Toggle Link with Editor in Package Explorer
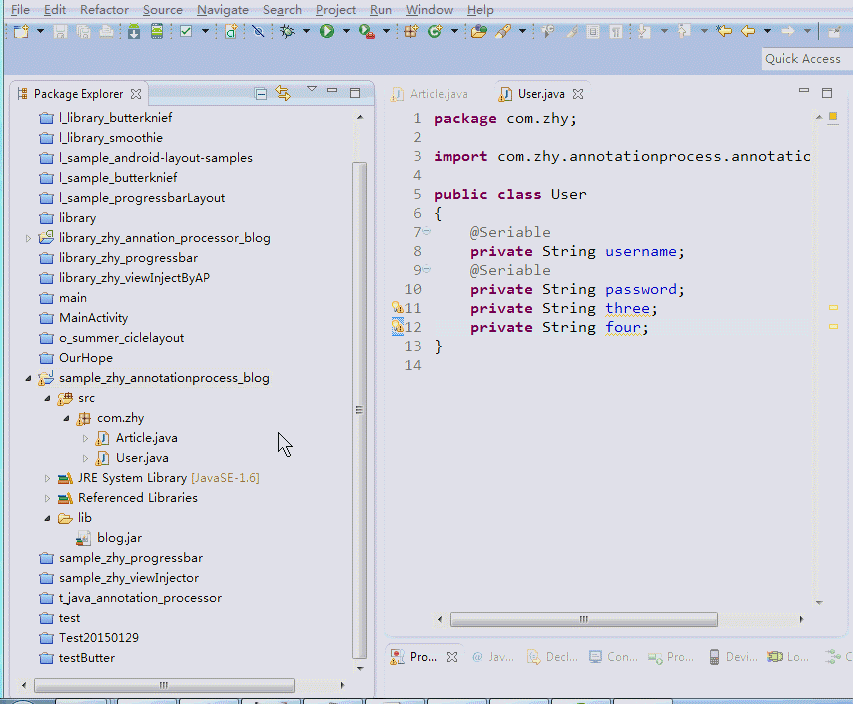853x704 pixels. point(283,93)
